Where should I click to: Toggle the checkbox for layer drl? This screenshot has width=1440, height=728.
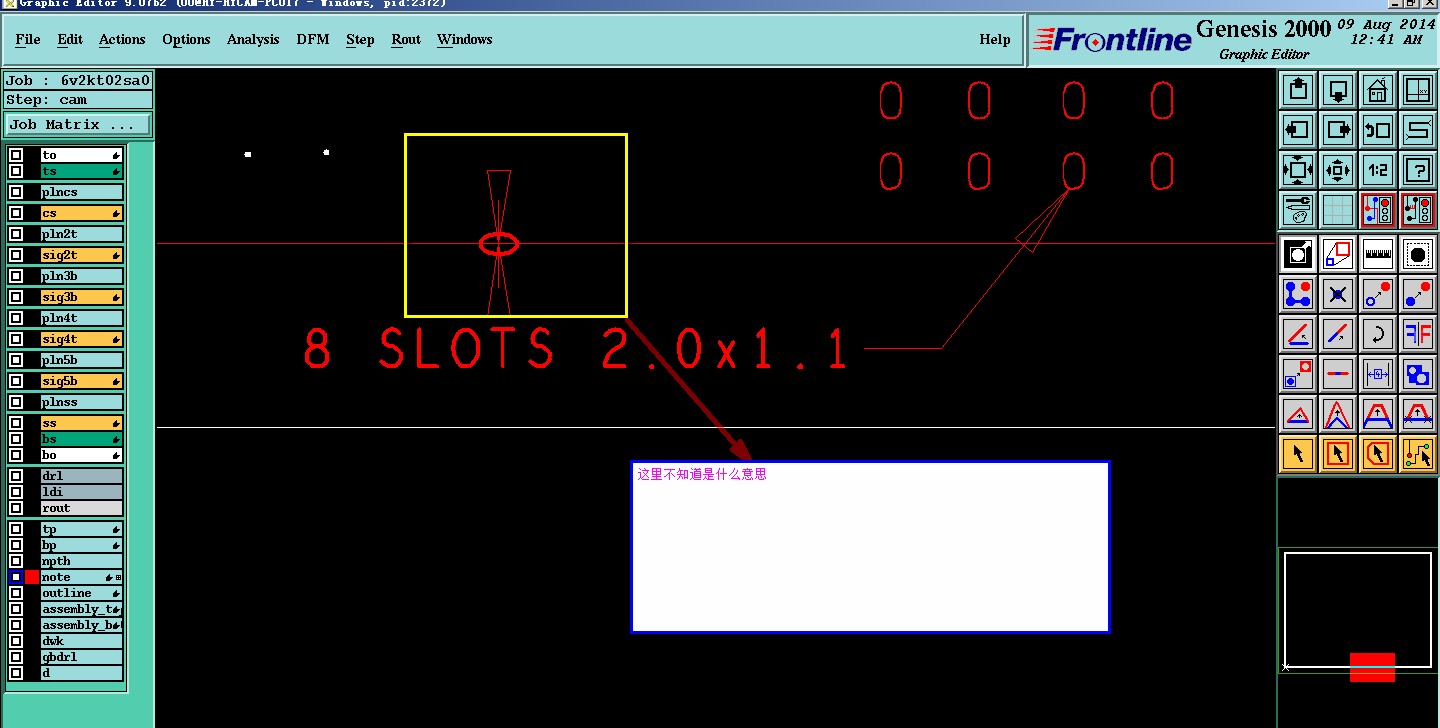(x=16, y=476)
